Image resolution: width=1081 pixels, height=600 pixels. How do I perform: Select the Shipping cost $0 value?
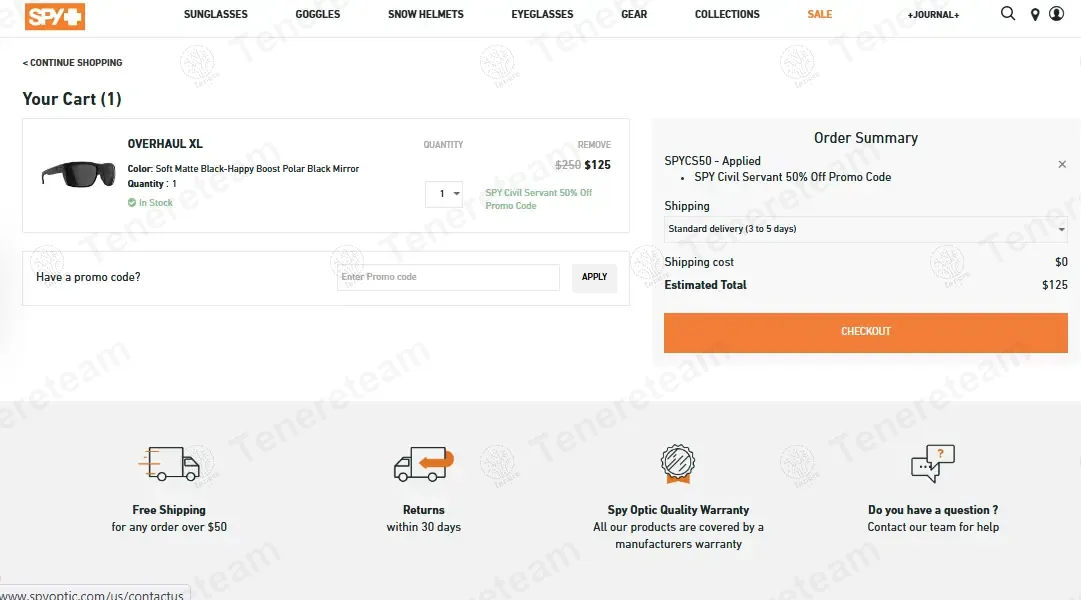pos(1061,262)
